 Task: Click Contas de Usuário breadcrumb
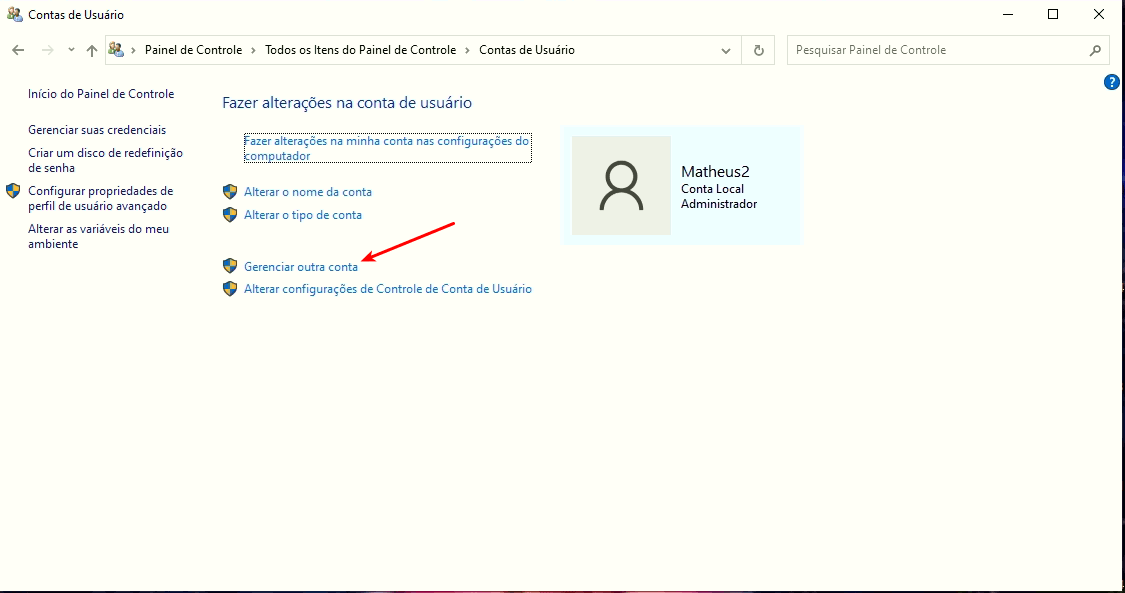[x=527, y=50]
